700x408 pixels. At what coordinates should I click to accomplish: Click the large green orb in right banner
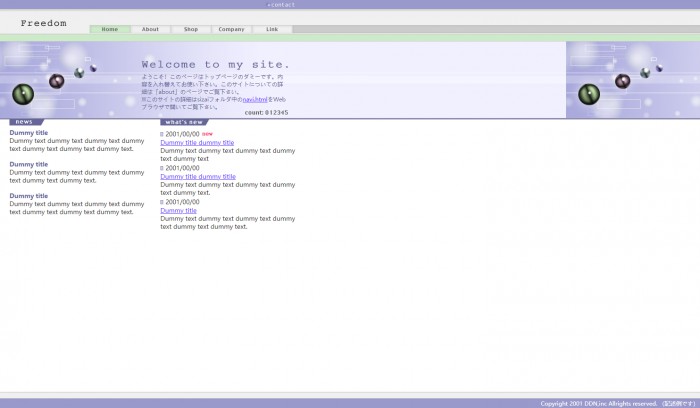(589, 94)
